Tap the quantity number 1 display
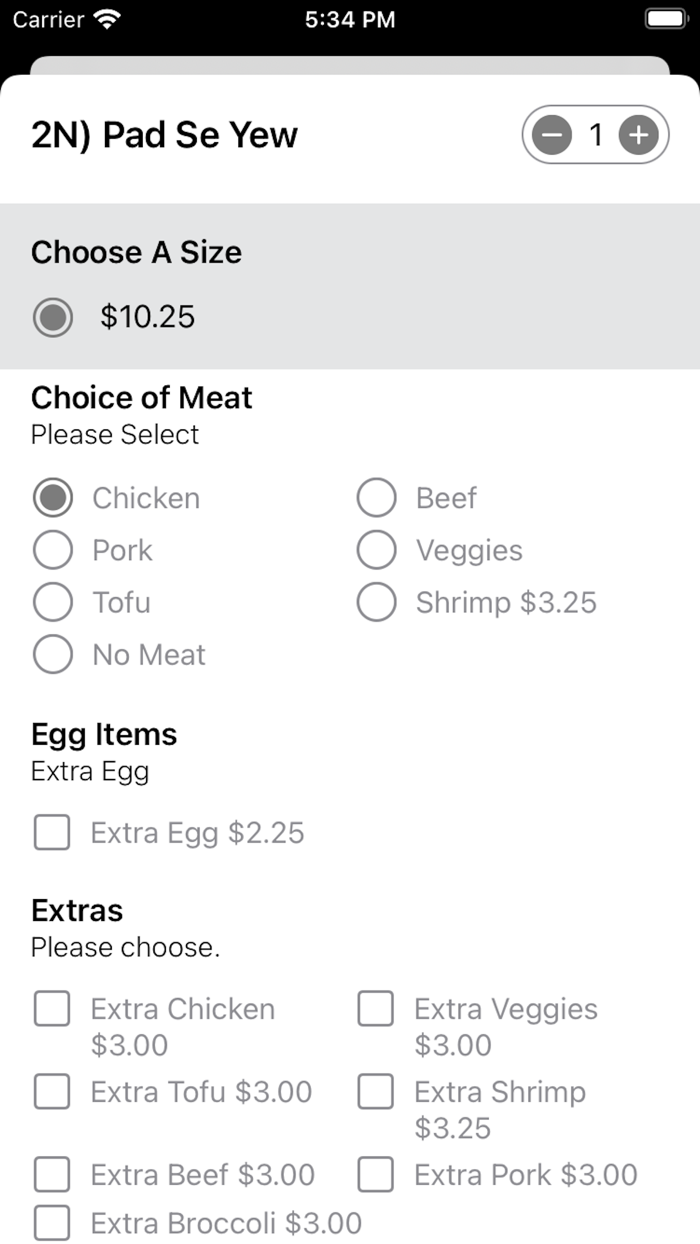The width and height of the screenshot is (700, 1244). tap(596, 135)
